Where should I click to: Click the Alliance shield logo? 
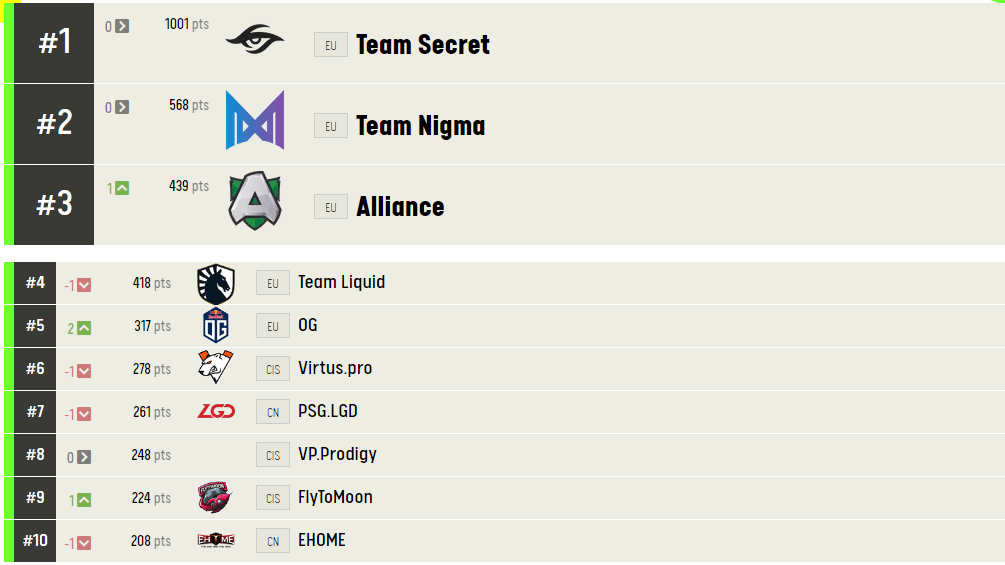[255, 201]
